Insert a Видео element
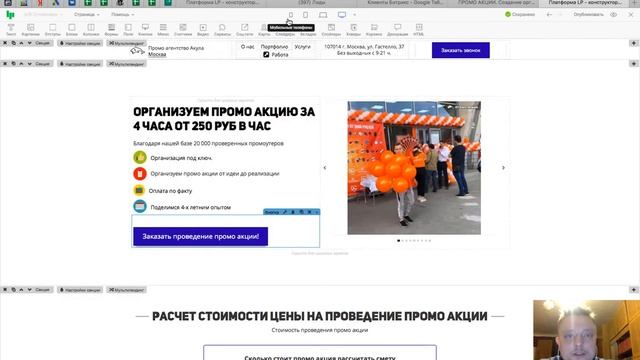The width and height of the screenshot is (640, 360). [x=203, y=30]
